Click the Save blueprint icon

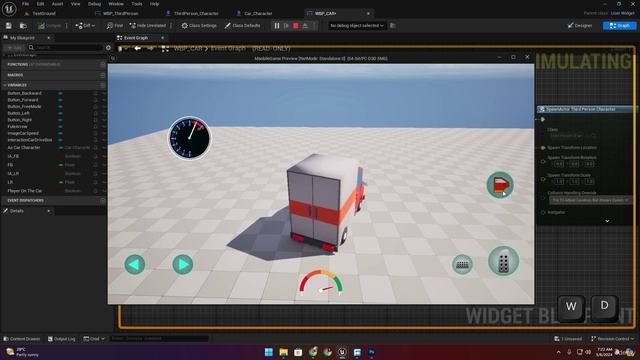(x=9, y=26)
